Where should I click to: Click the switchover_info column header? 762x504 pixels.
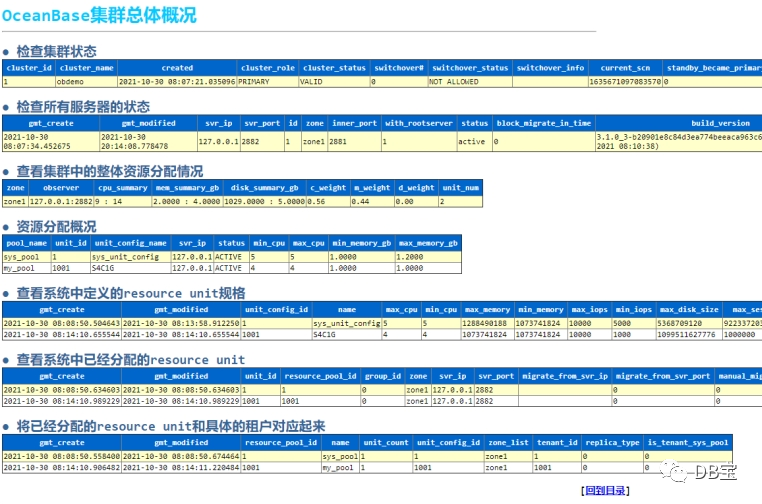pos(550,68)
